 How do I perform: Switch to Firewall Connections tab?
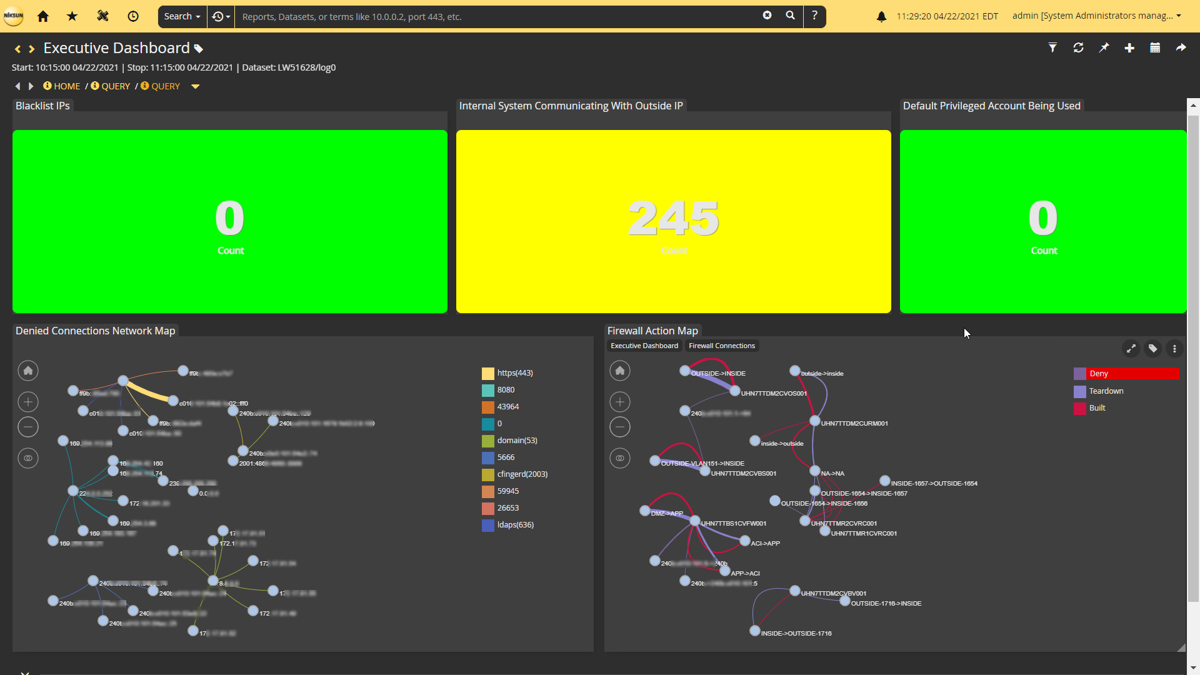(x=721, y=346)
